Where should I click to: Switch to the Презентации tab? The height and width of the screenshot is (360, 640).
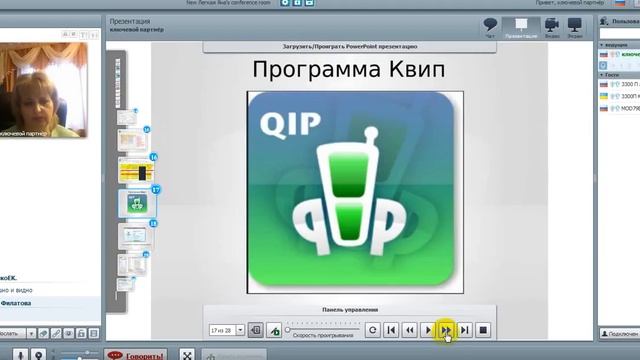[x=521, y=27]
